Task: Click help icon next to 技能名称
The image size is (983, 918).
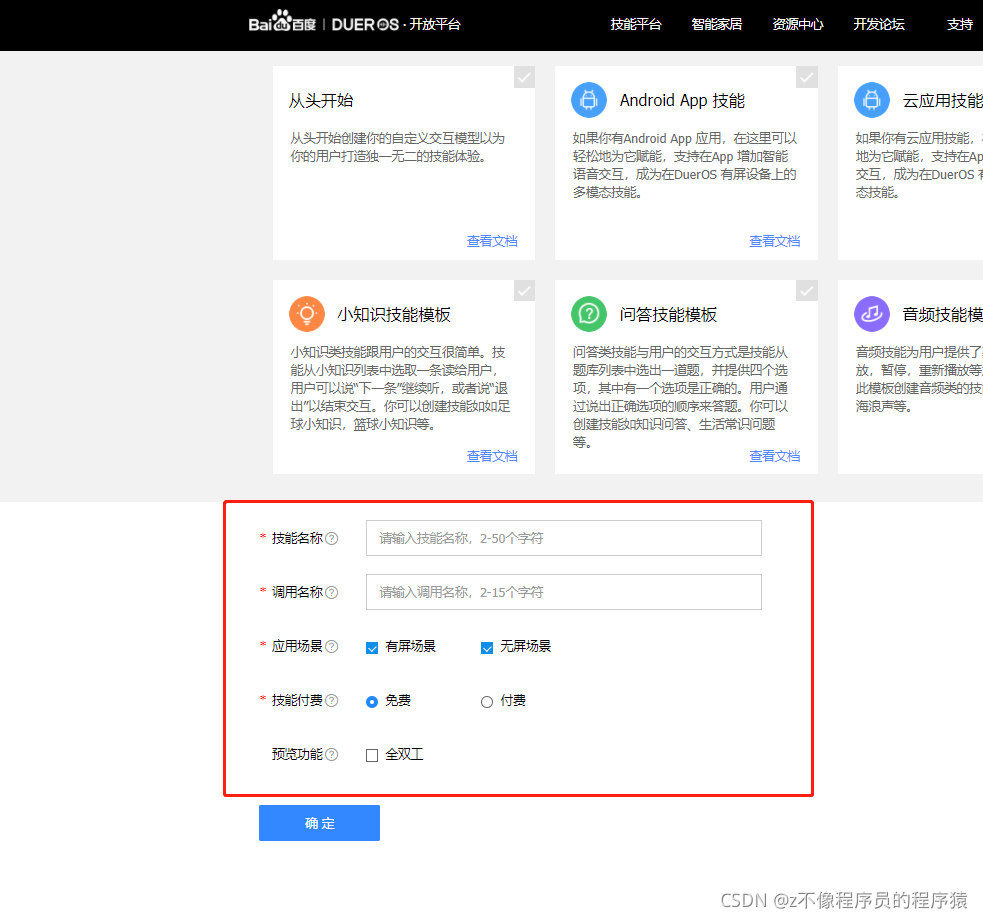Action: click(332, 539)
